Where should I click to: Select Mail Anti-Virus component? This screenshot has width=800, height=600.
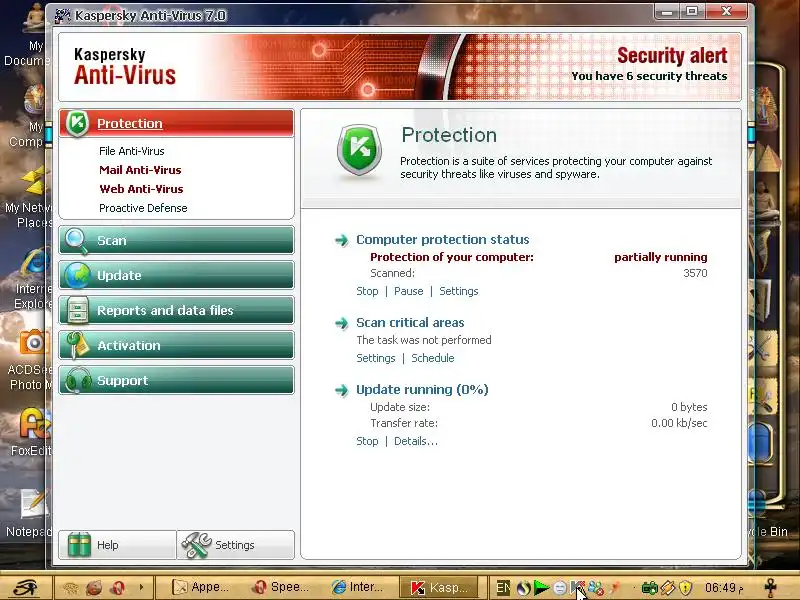[140, 170]
